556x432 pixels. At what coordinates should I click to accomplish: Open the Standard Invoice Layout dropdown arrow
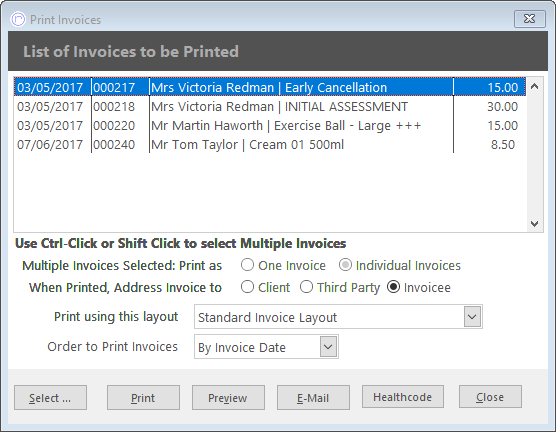click(472, 316)
